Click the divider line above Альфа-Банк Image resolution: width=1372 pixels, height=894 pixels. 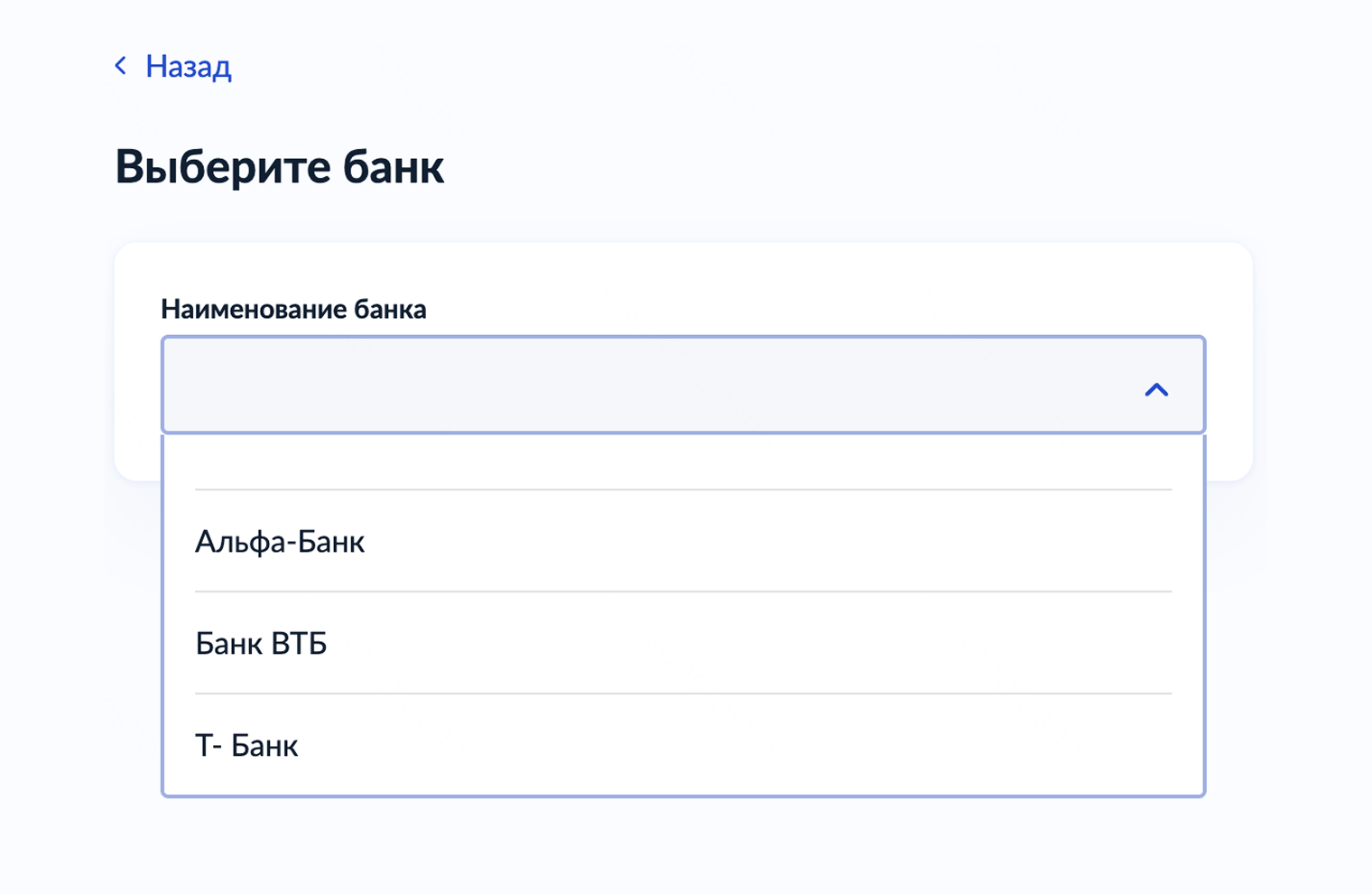pos(682,489)
